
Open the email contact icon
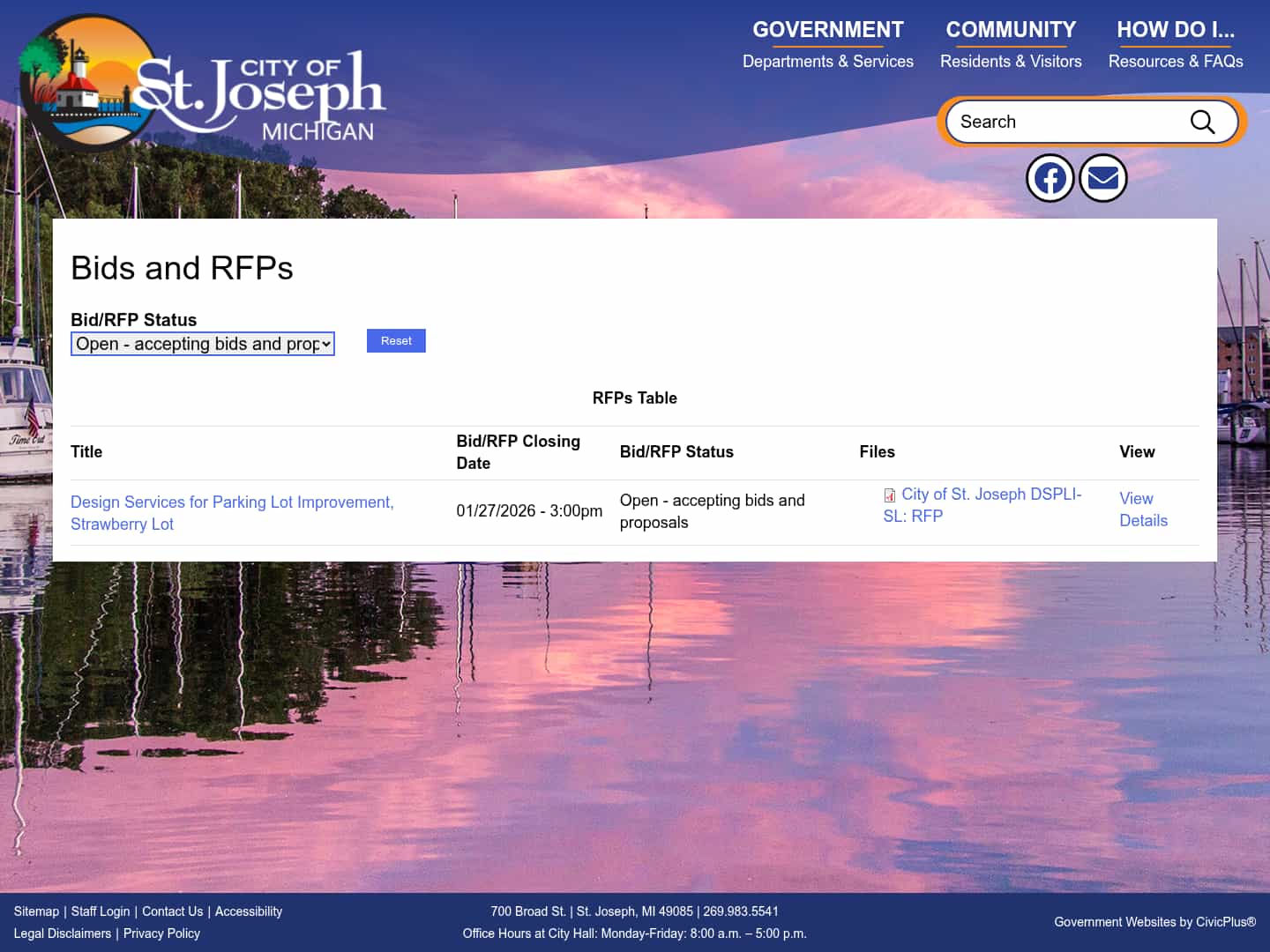coord(1102,177)
